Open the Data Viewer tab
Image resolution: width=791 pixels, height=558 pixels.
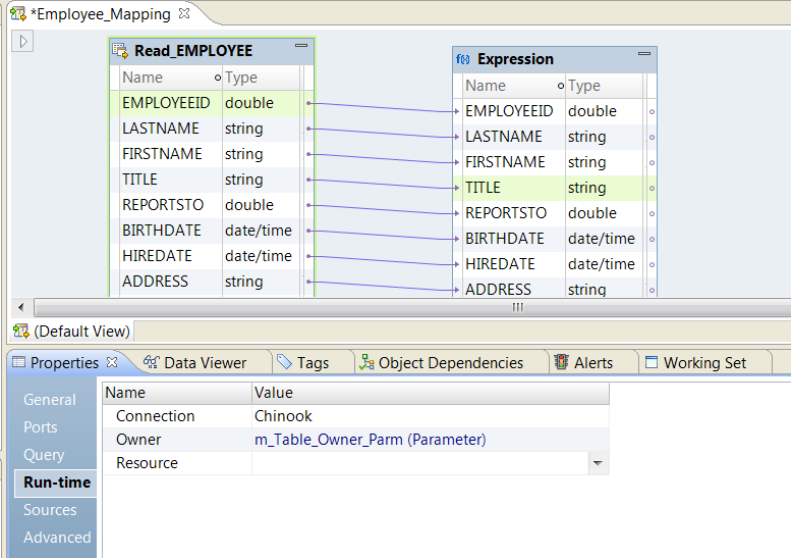pyautogui.click(x=195, y=363)
